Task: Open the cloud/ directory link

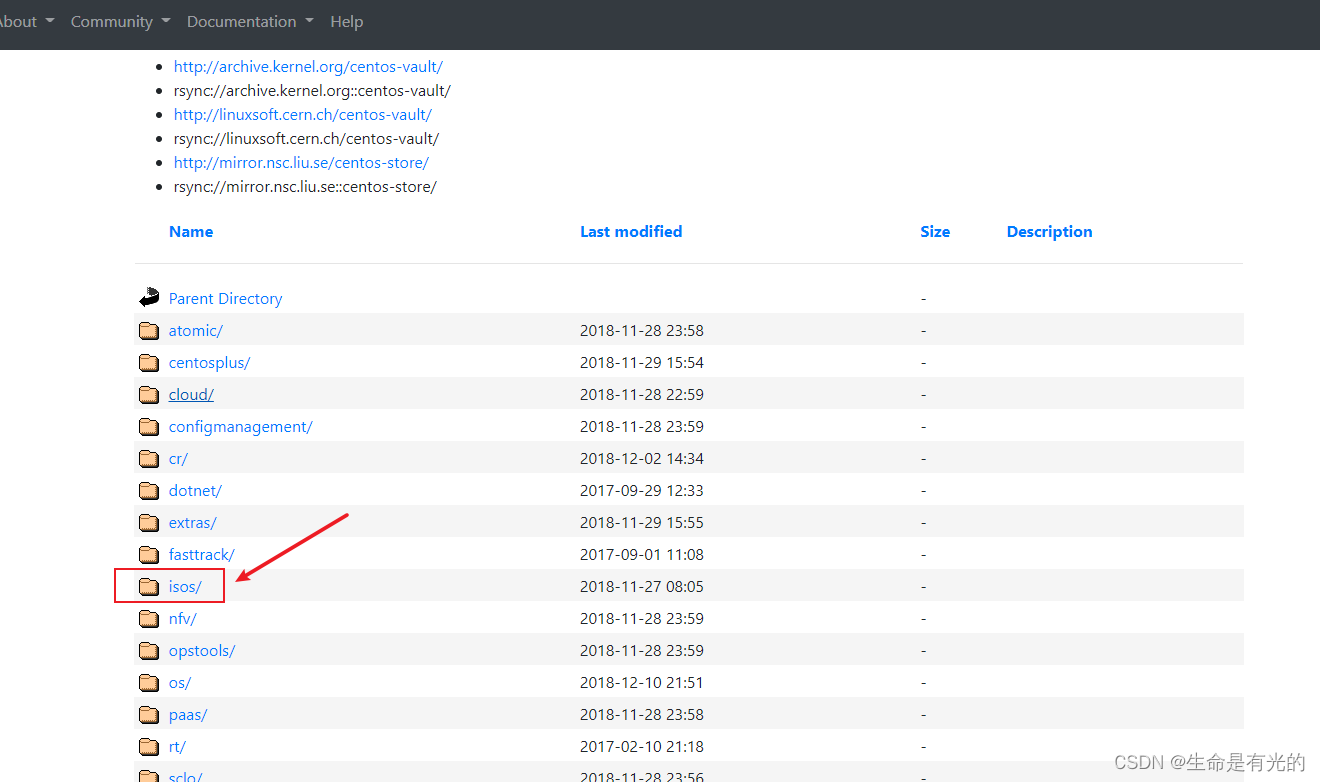Action: [x=191, y=394]
